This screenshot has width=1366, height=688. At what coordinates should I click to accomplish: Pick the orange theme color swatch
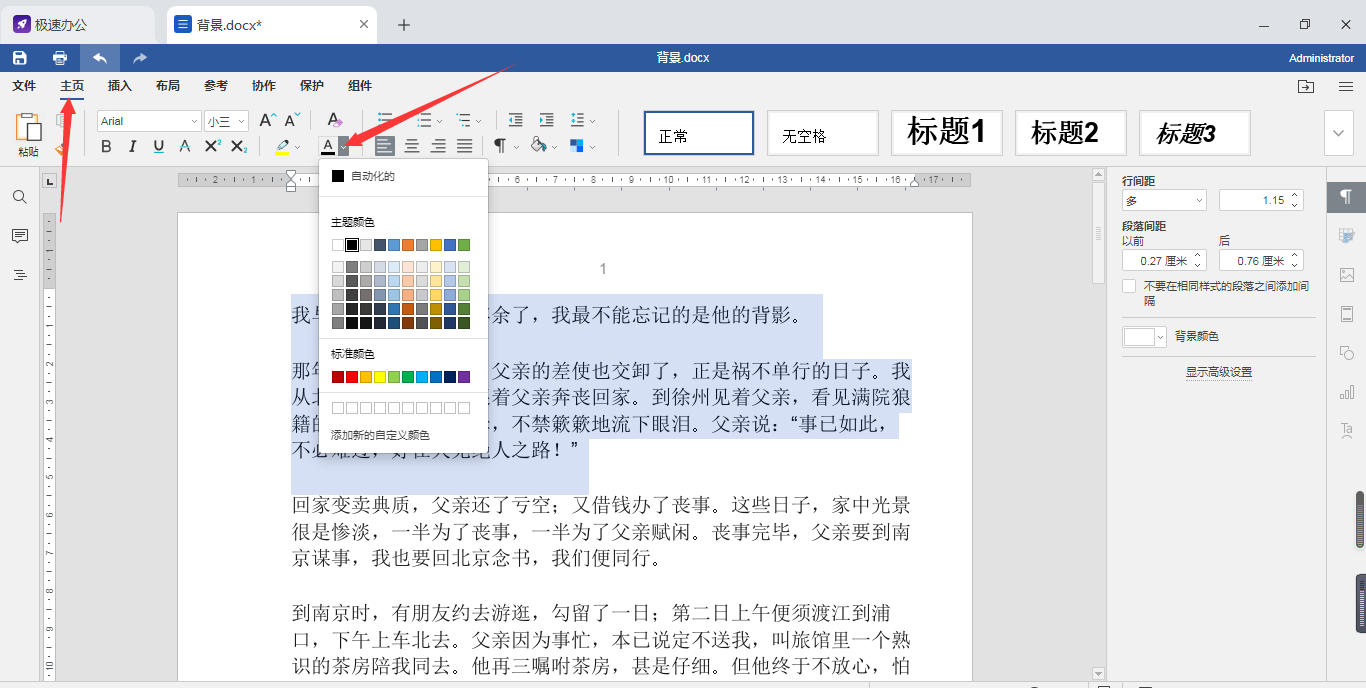point(408,245)
